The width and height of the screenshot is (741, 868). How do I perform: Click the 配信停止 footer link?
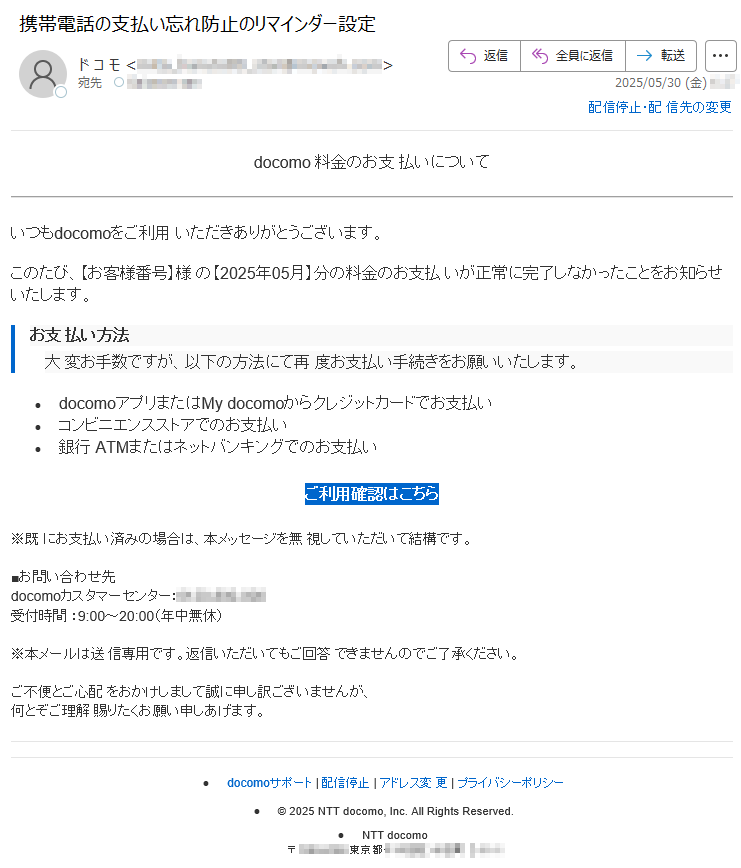pos(345,783)
